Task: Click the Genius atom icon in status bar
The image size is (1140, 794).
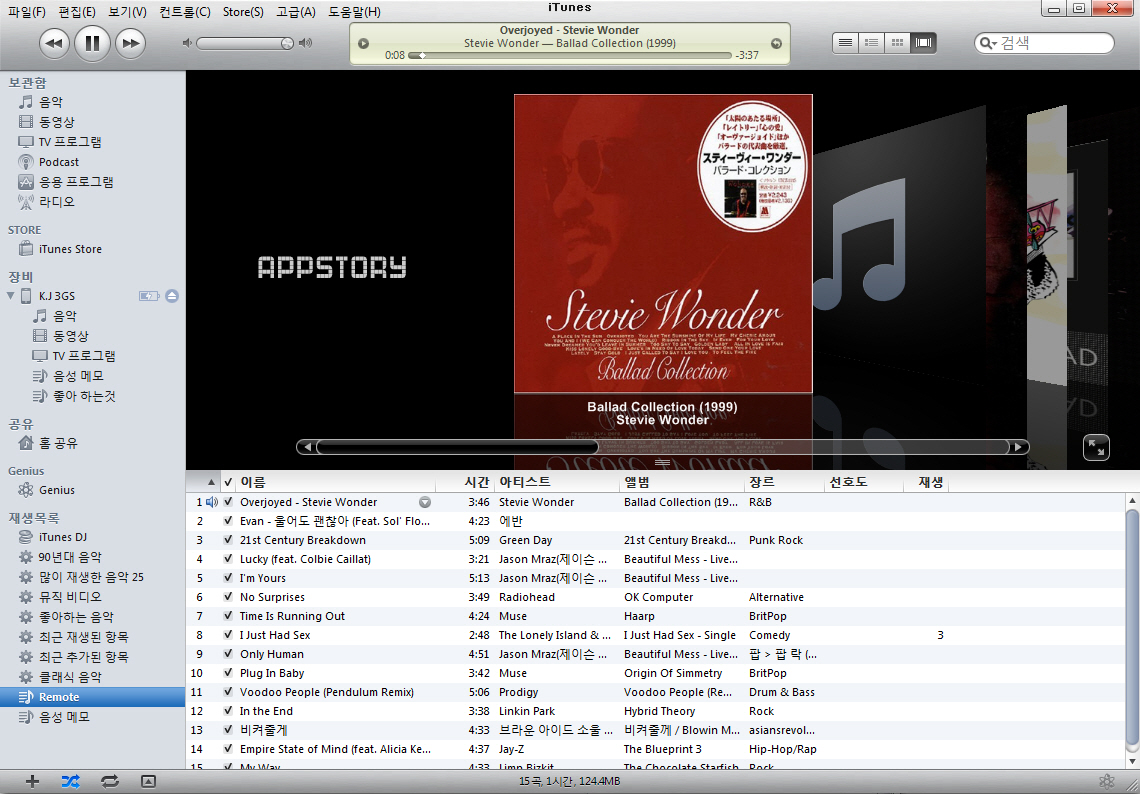Action: [1107, 782]
